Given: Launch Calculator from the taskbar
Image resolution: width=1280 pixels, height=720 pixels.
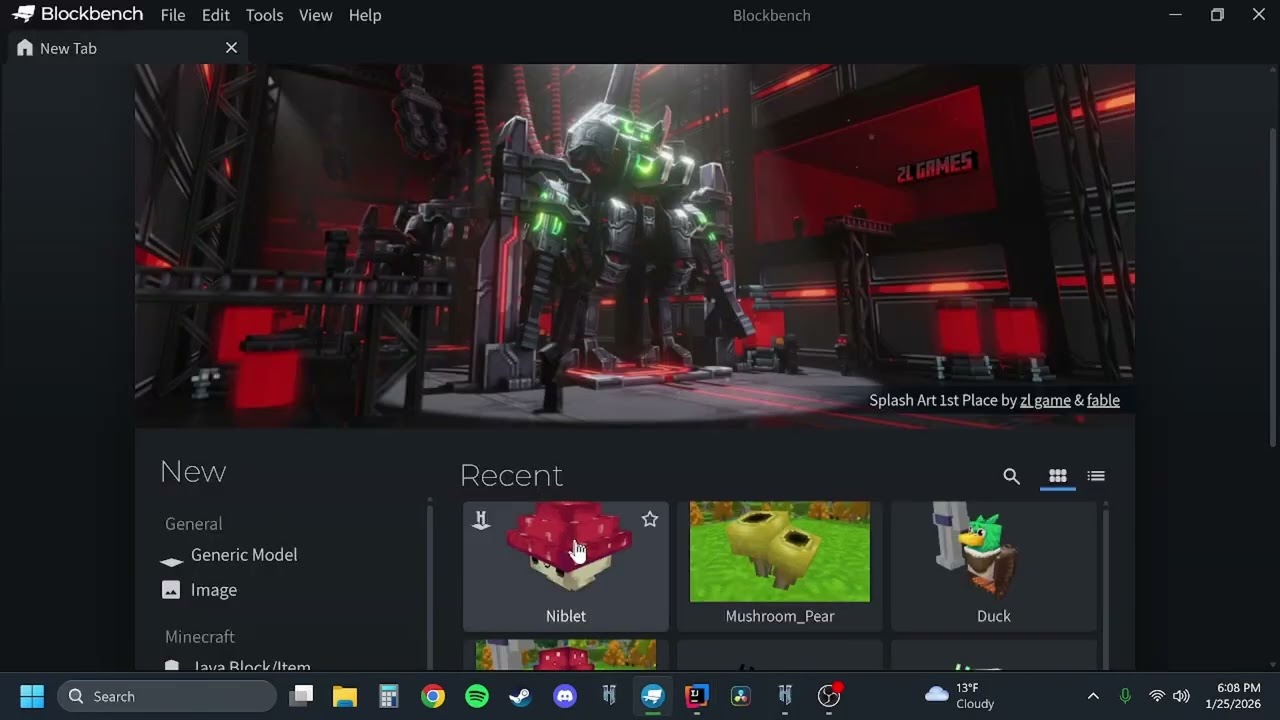Looking at the screenshot, I should 389,696.
